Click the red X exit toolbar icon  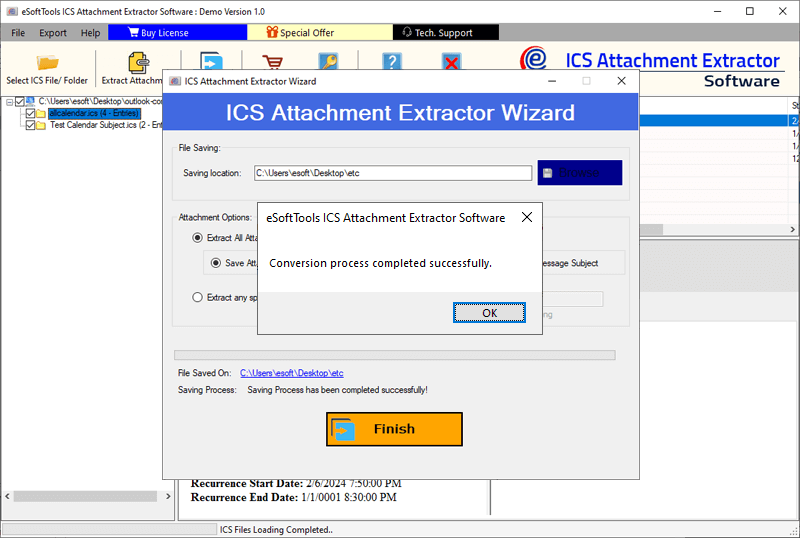click(x=451, y=62)
